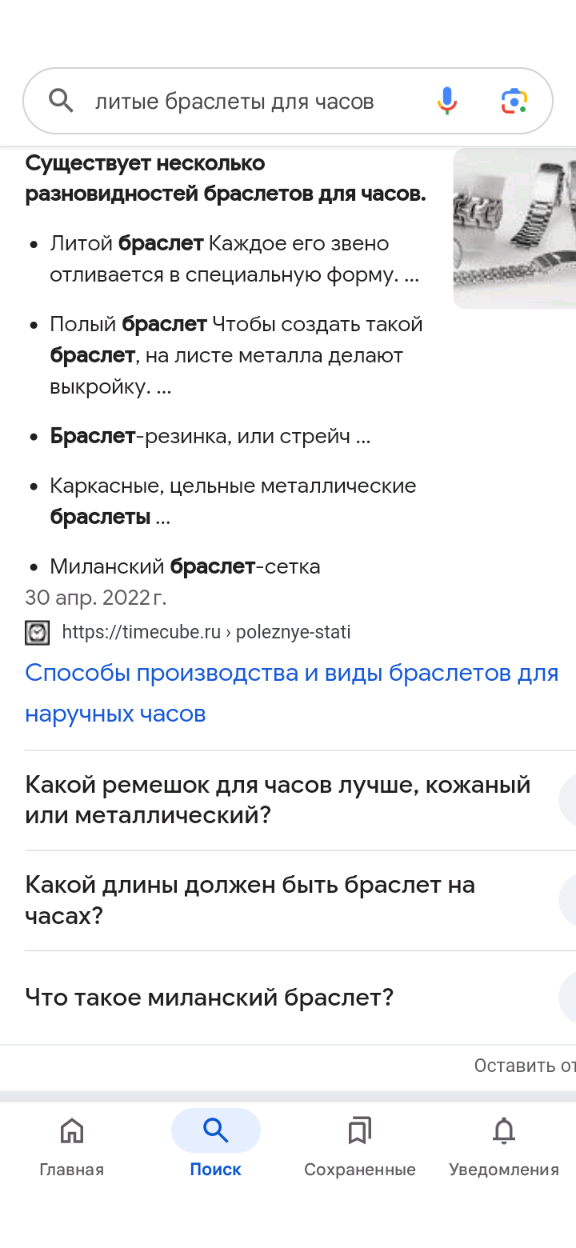Expand question about длина браслета на часах
Image resolution: width=576 pixels, height=1248 pixels.
point(288,900)
